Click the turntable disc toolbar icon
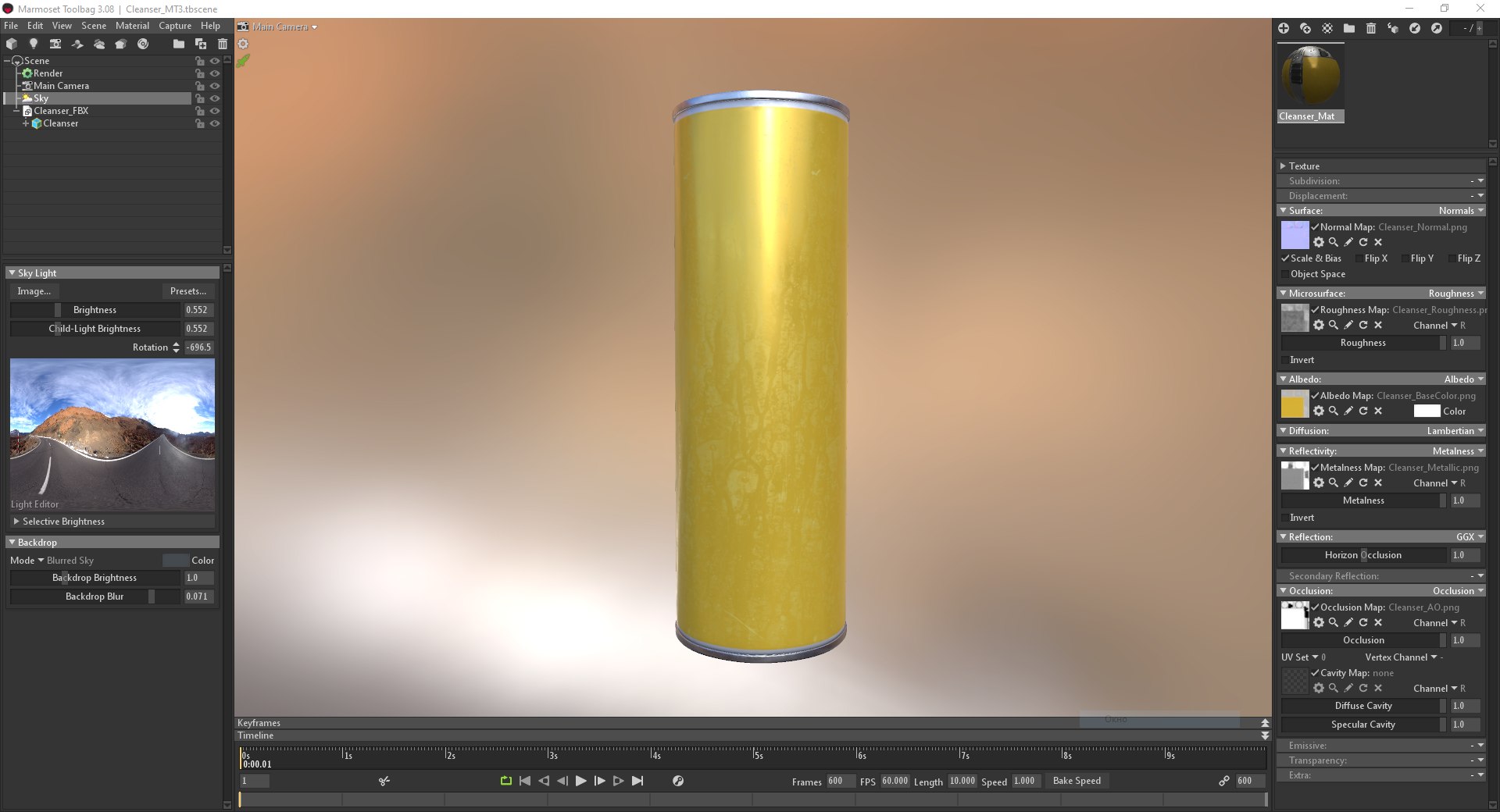Screen dimensions: 1500x812 [143, 44]
